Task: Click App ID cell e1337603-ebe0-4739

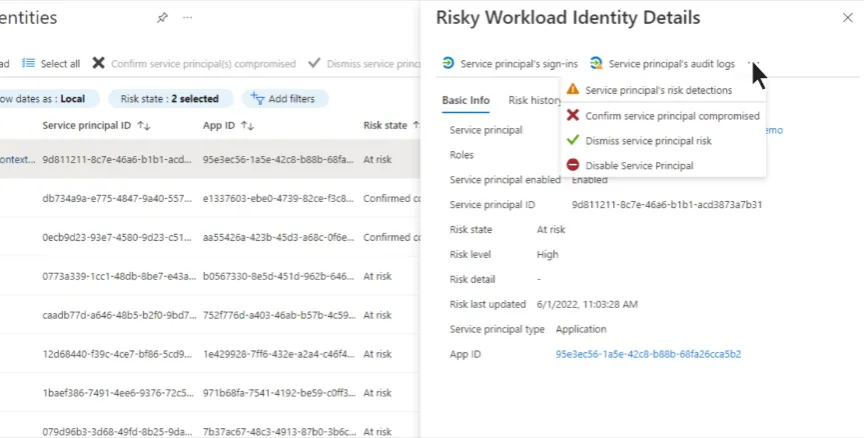Action: click(x=278, y=198)
